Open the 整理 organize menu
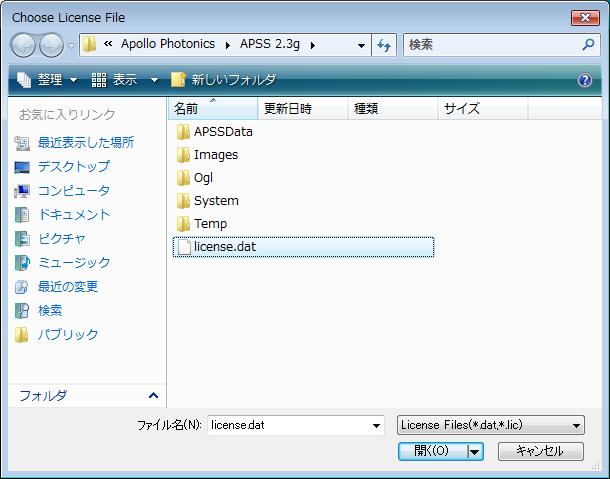610x479 pixels. tap(47, 80)
